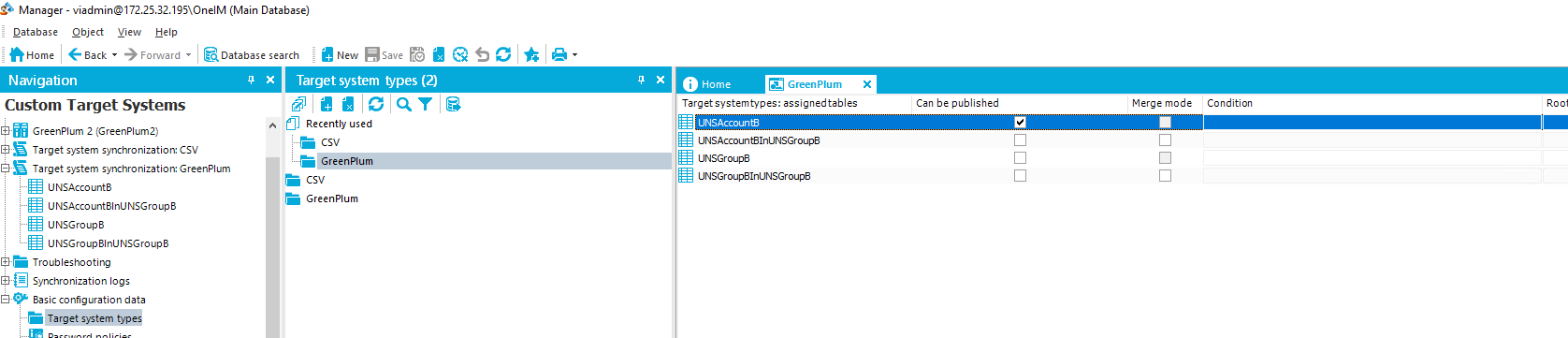Select GreenPlum under Recently used
Viewport: 1568px width, 338px height.
[347, 161]
